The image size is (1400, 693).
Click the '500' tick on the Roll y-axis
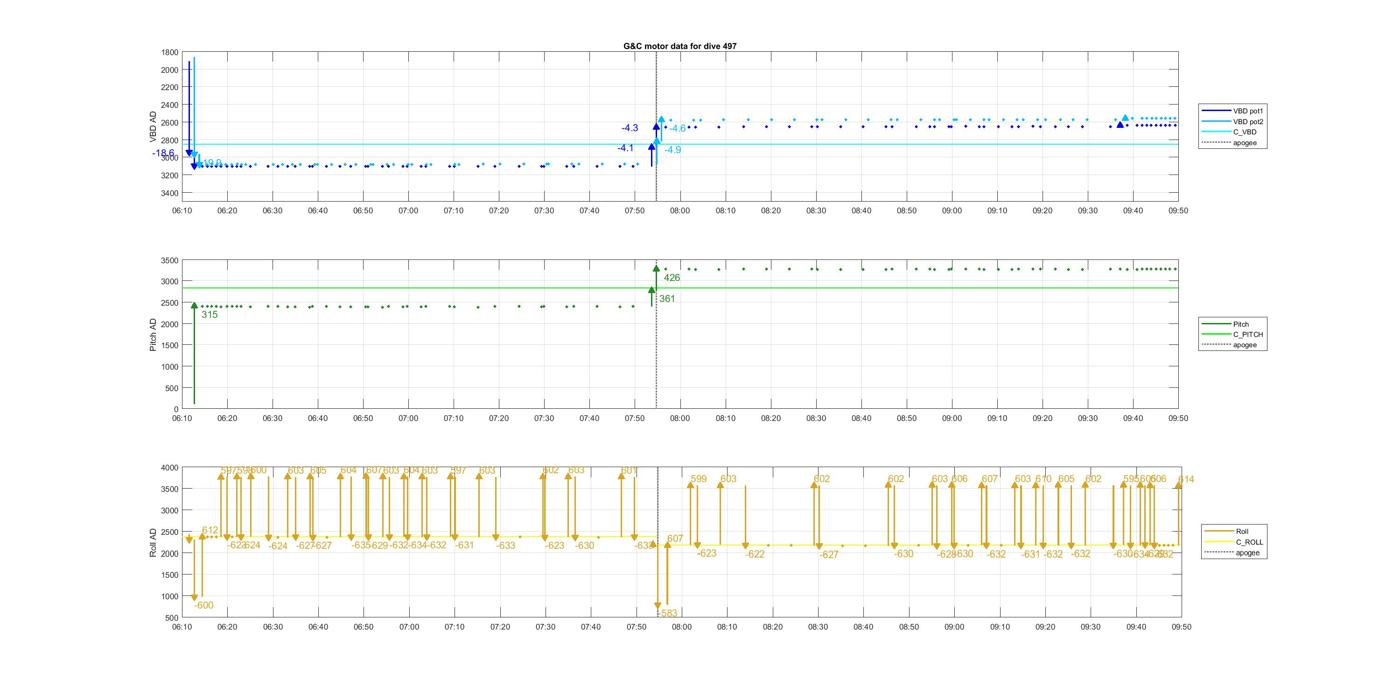pyautogui.click(x=172, y=618)
